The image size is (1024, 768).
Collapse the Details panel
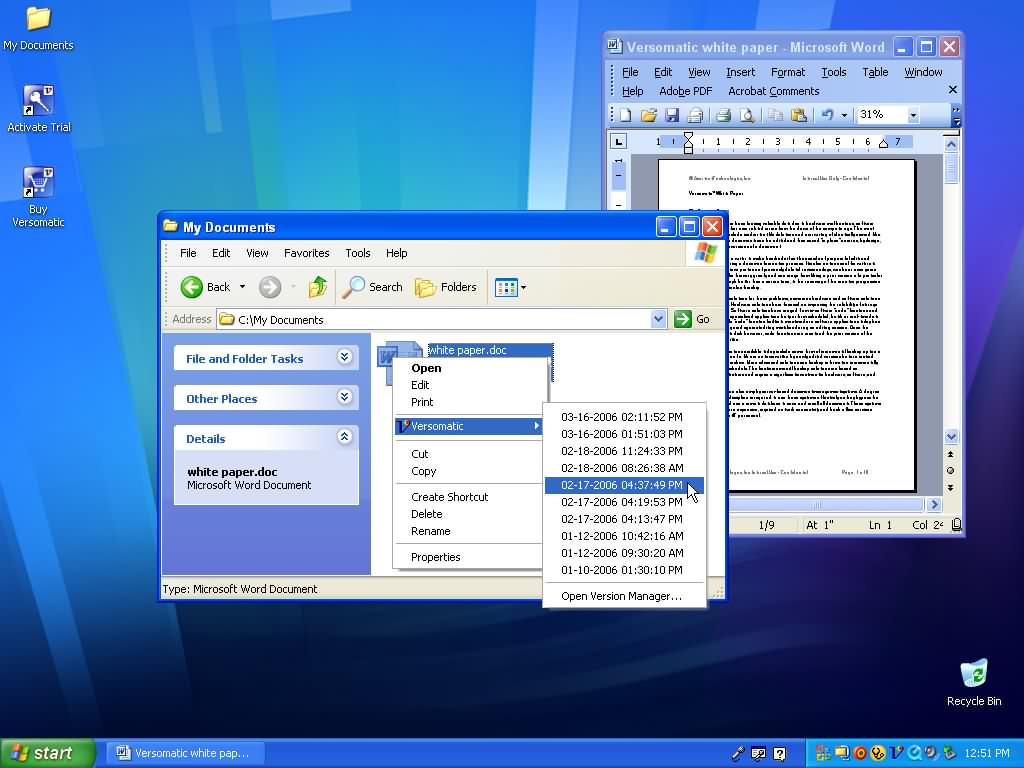pyautogui.click(x=345, y=436)
